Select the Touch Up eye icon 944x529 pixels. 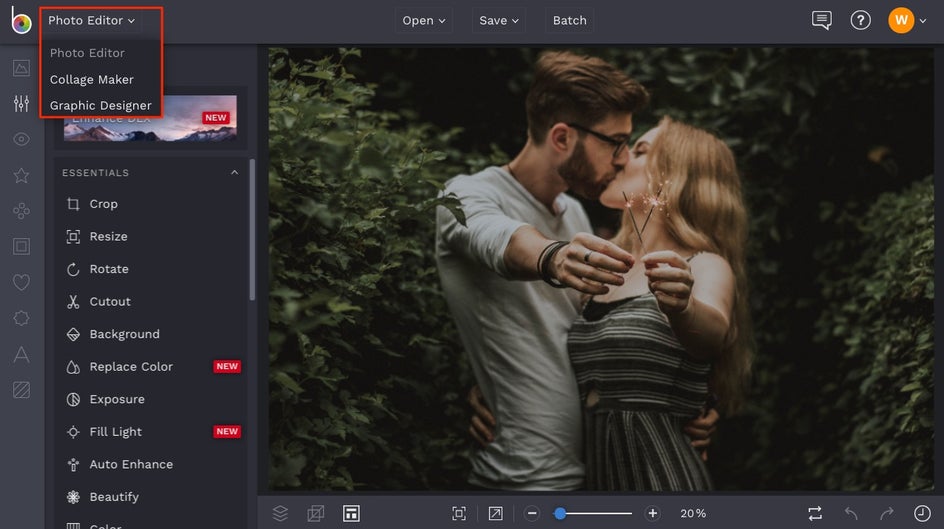[21, 139]
